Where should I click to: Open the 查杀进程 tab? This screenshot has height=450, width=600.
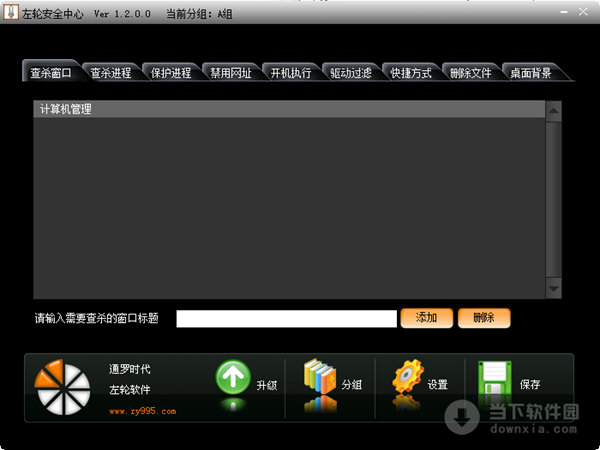(111, 72)
